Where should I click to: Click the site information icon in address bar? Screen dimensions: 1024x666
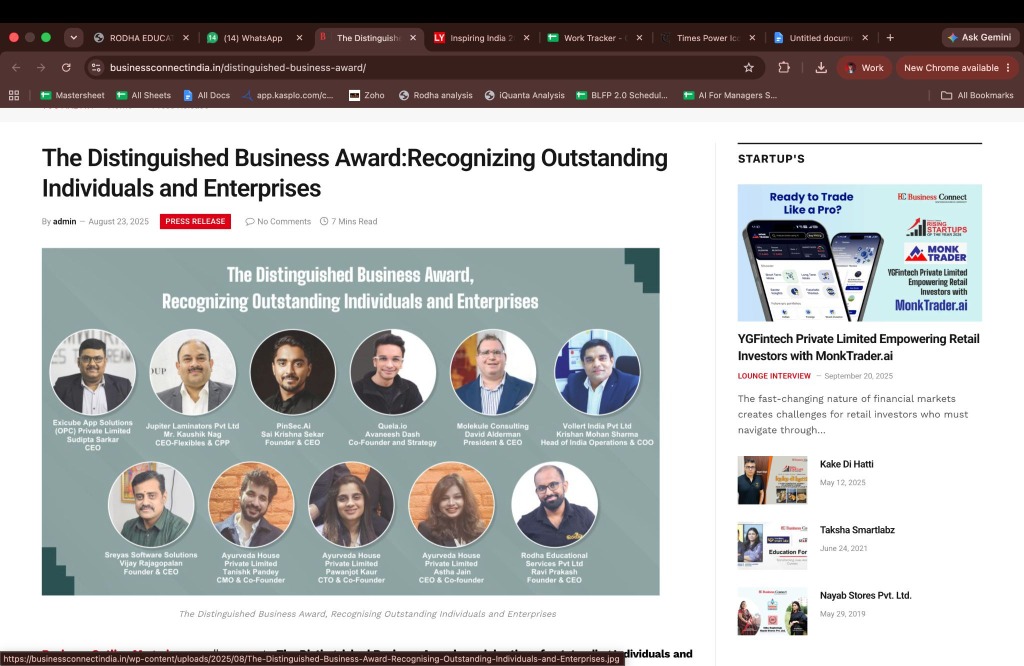96,67
